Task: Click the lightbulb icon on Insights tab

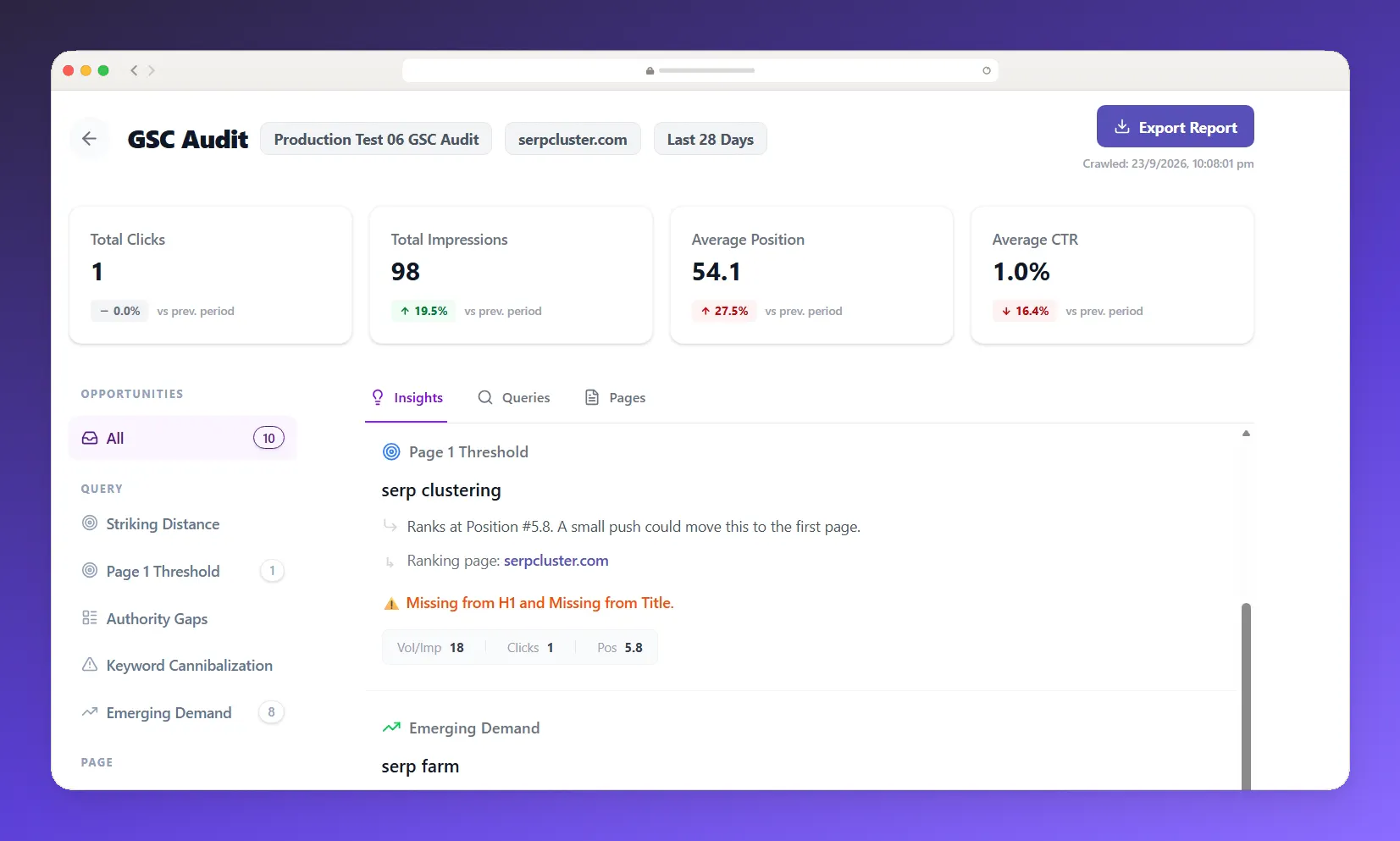Action: coord(378,397)
